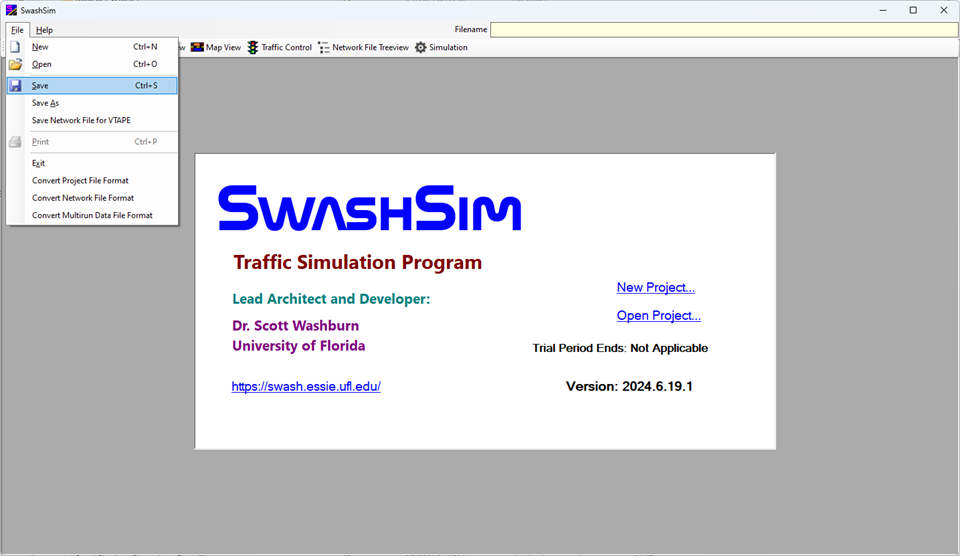This screenshot has height=556, width=960.
Task: Click the Version: 2024.6.19.1 text
Action: click(x=629, y=386)
